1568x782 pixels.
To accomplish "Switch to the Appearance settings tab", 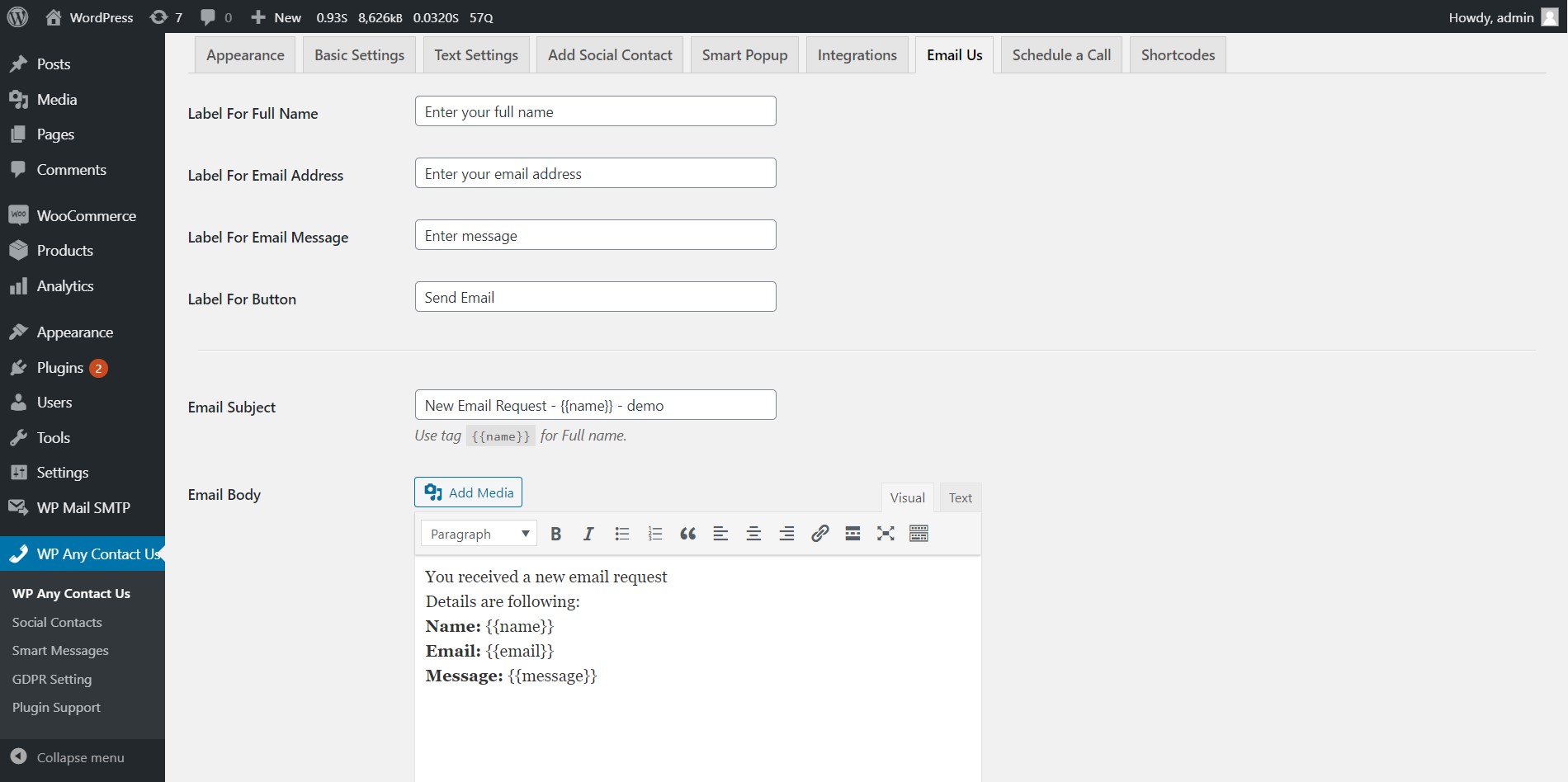I will point(245,55).
